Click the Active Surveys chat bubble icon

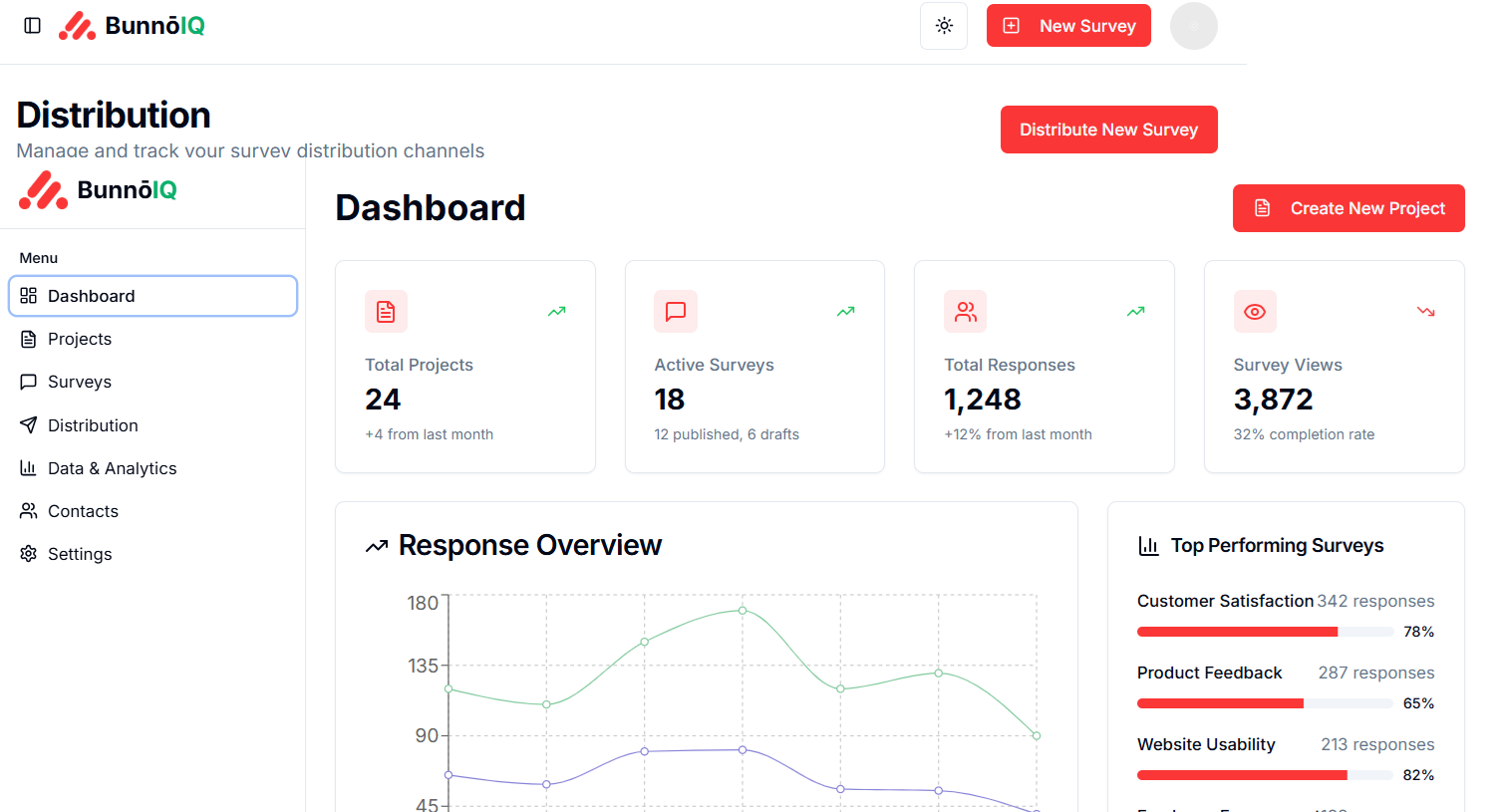(x=675, y=311)
